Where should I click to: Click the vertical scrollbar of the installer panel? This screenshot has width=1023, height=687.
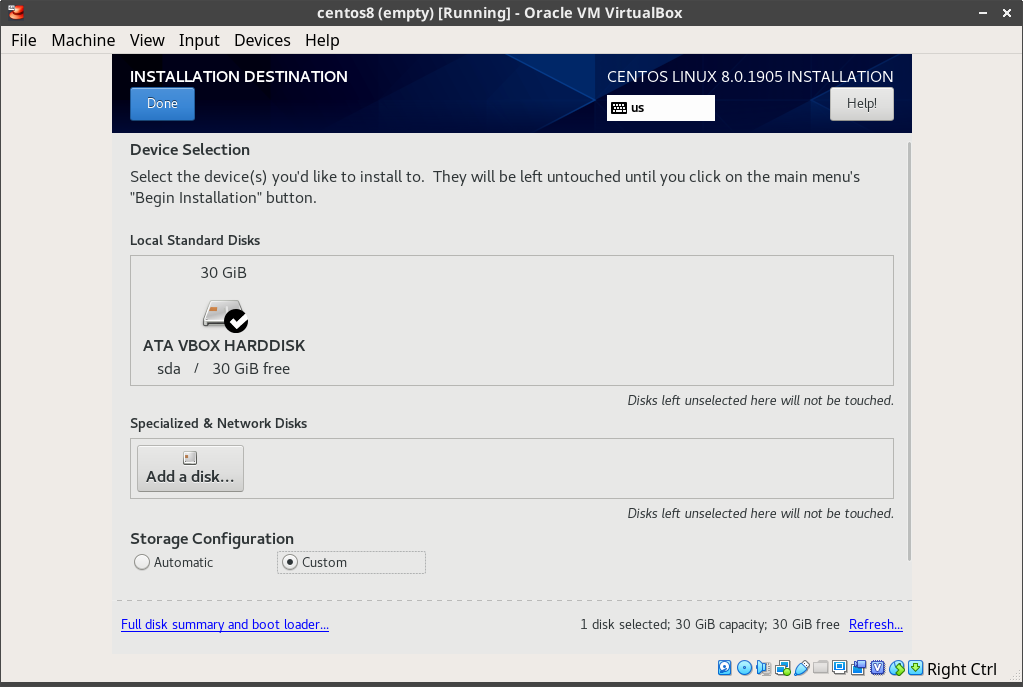(x=909, y=351)
